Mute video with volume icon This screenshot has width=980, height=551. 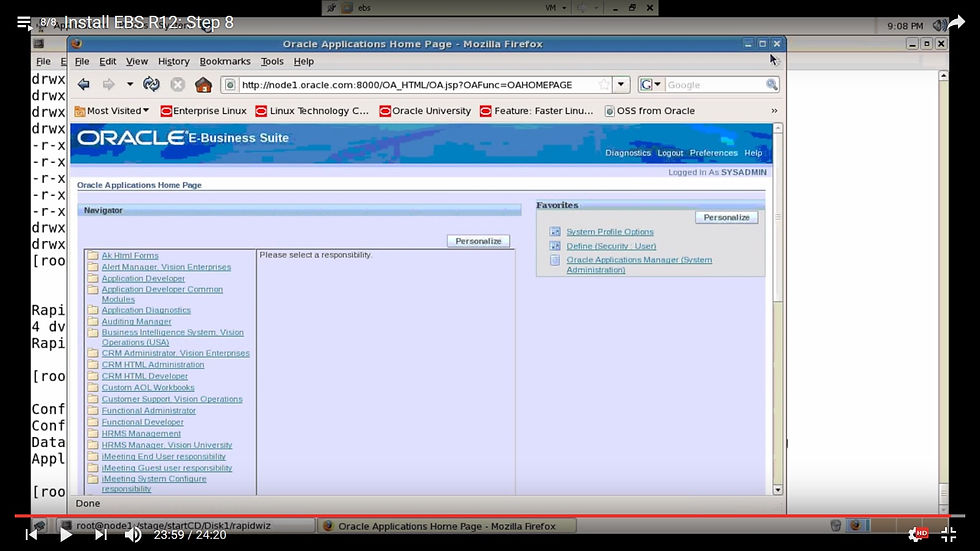click(x=132, y=535)
